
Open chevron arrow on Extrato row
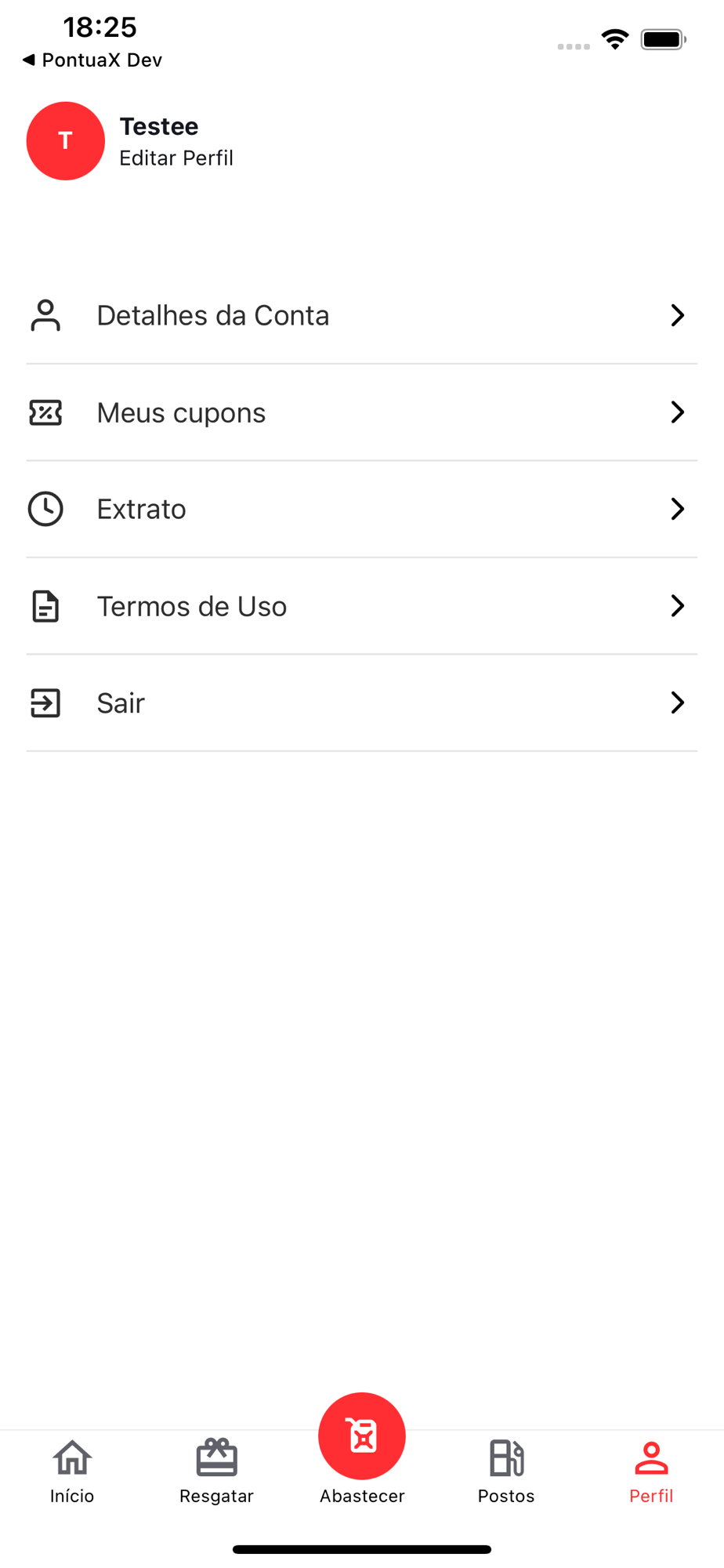click(x=678, y=509)
